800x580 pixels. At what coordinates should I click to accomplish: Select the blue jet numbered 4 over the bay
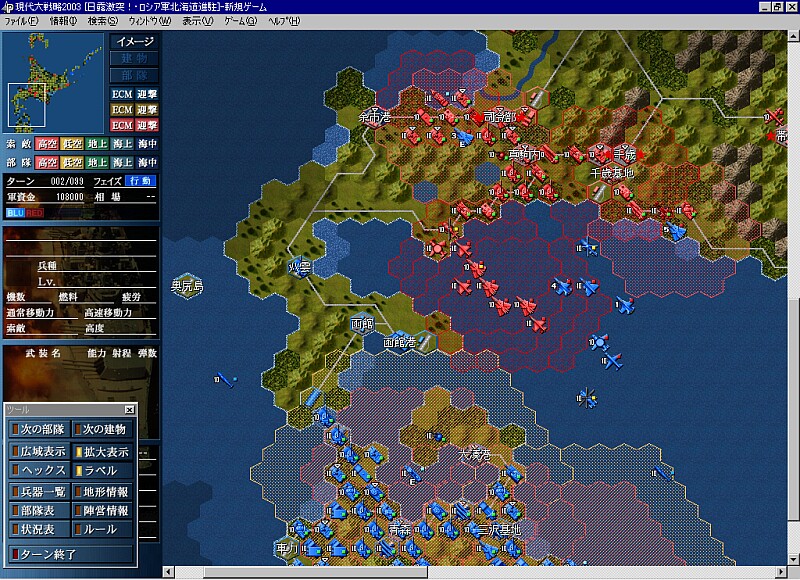(x=563, y=287)
